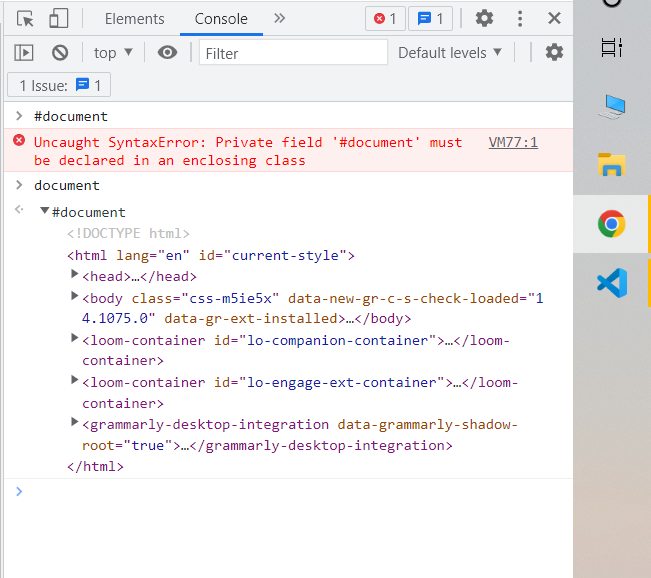This screenshot has height=578, width=651.
Task: Collapse the #document tree node
Action: point(44,211)
